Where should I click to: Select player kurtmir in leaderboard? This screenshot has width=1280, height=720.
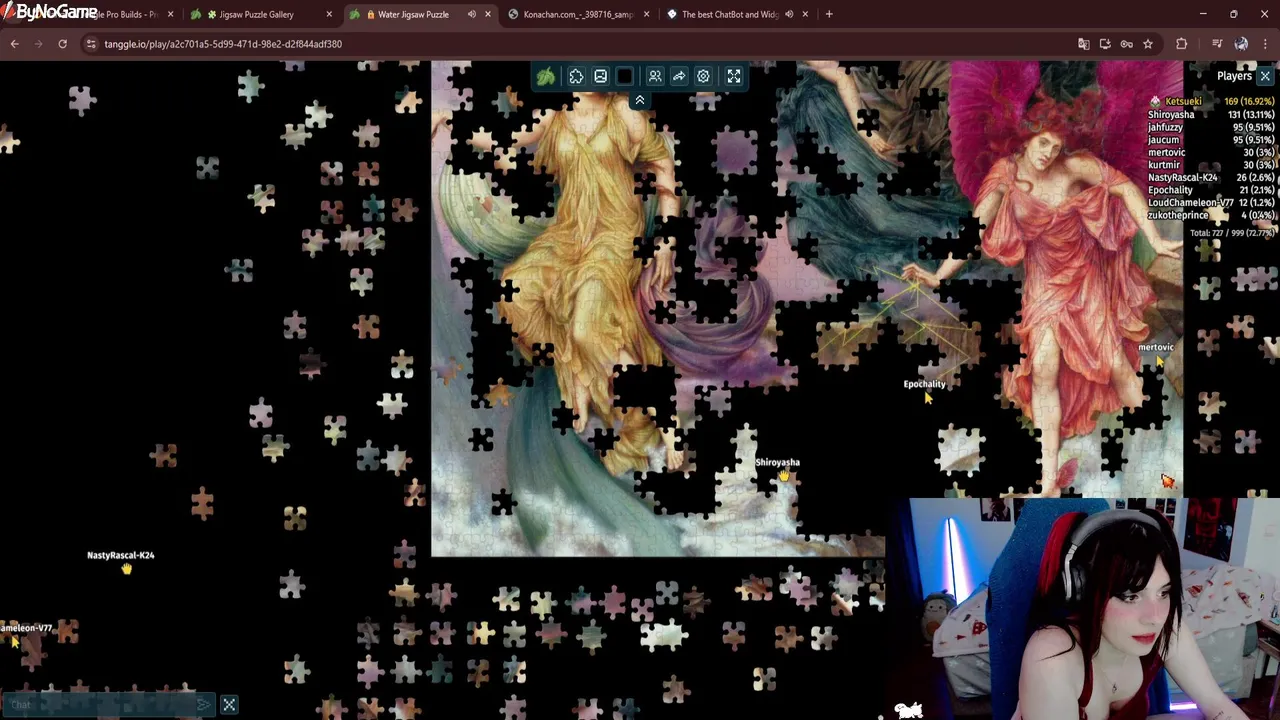pyautogui.click(x=1212, y=165)
